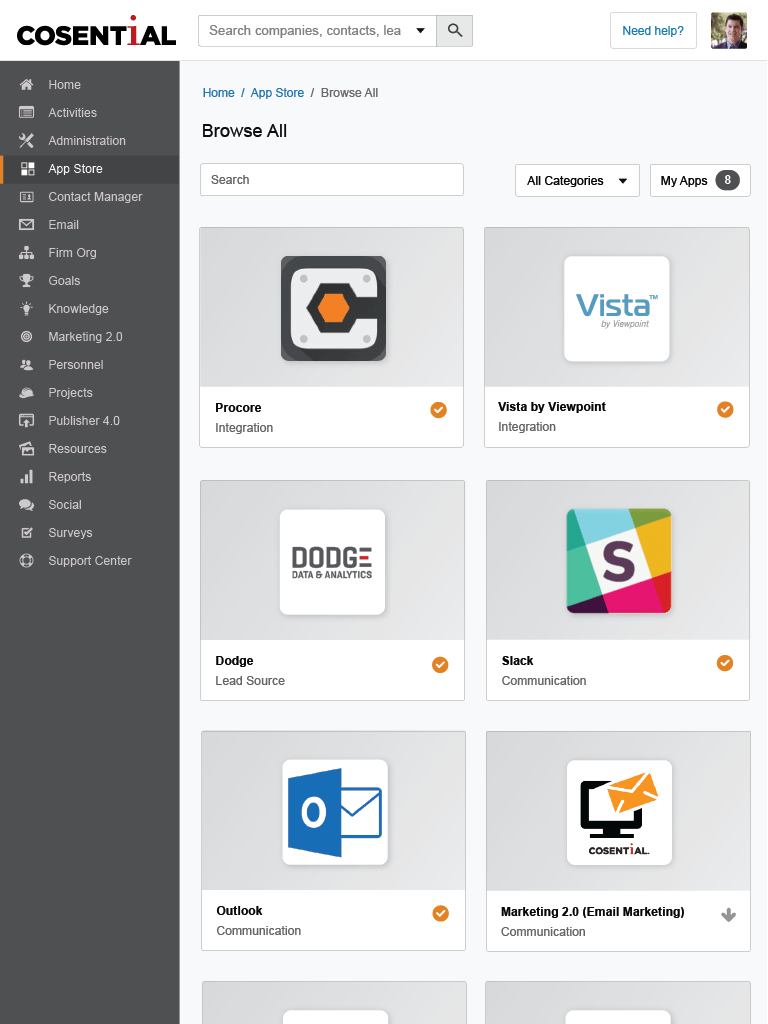Follow the App Store breadcrumb link

(277, 93)
